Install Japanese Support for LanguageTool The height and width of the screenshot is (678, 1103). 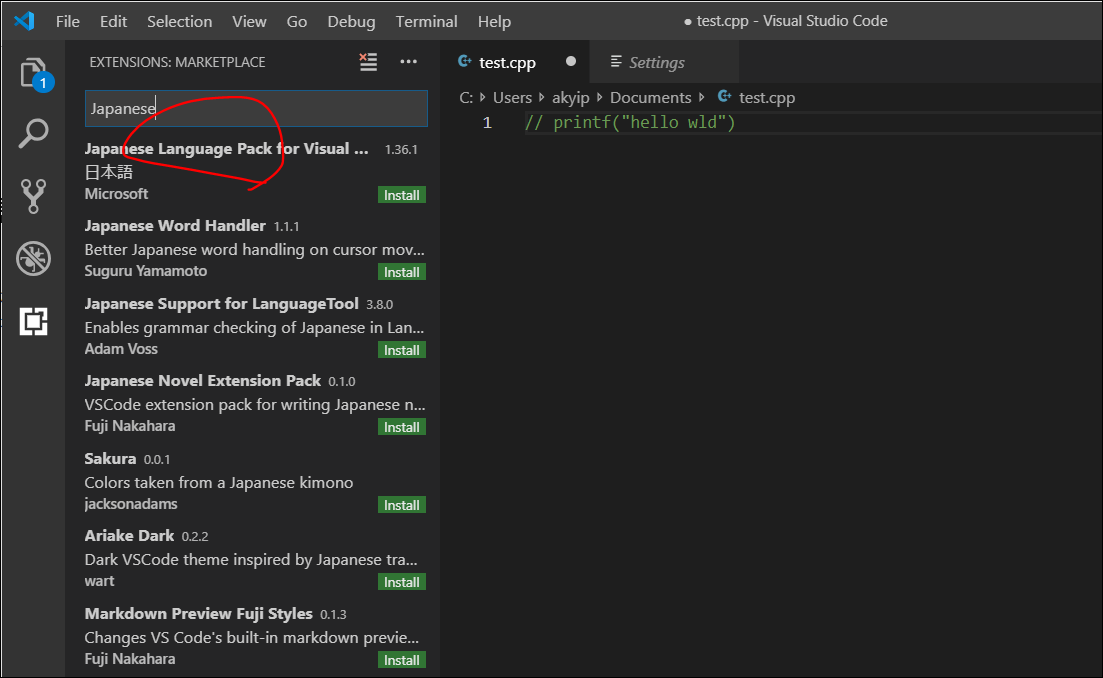(x=402, y=350)
